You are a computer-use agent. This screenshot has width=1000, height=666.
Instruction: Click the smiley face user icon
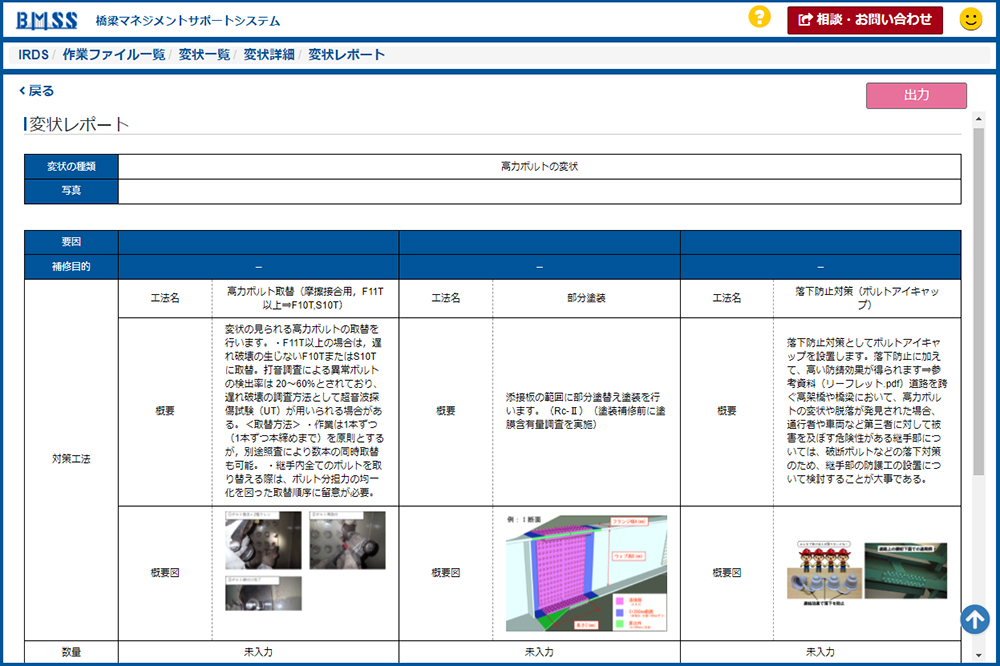click(x=970, y=19)
